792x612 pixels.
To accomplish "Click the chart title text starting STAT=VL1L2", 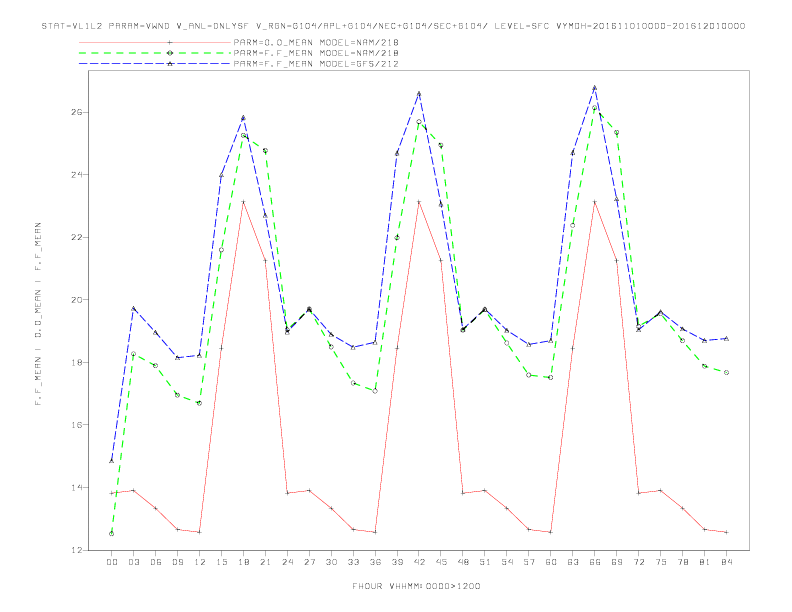I will click(393, 26).
